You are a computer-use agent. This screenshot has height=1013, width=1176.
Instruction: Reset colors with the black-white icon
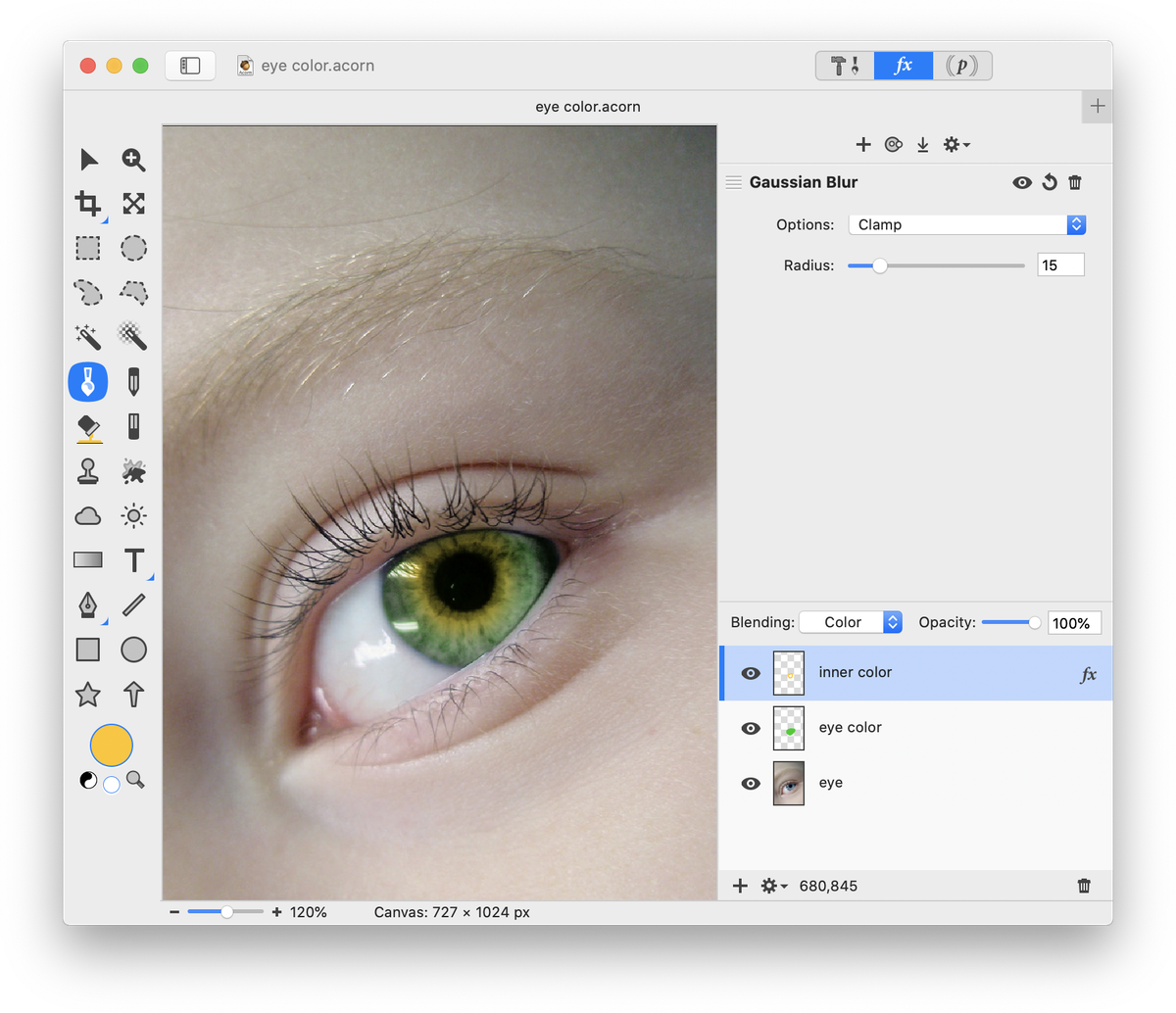pos(88,781)
